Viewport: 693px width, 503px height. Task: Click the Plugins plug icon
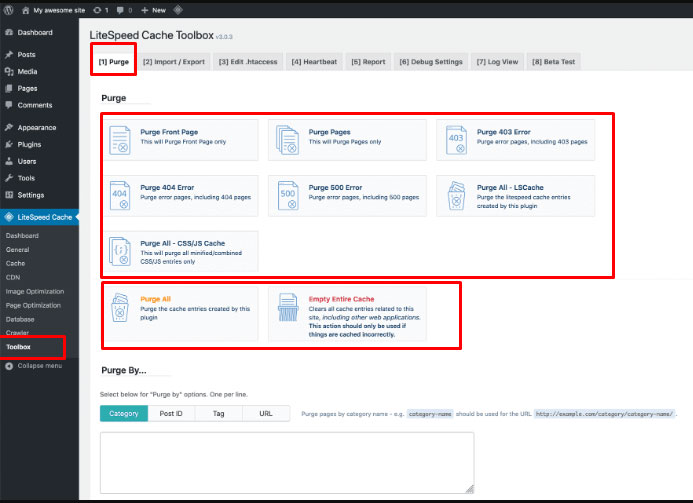[x=9, y=145]
